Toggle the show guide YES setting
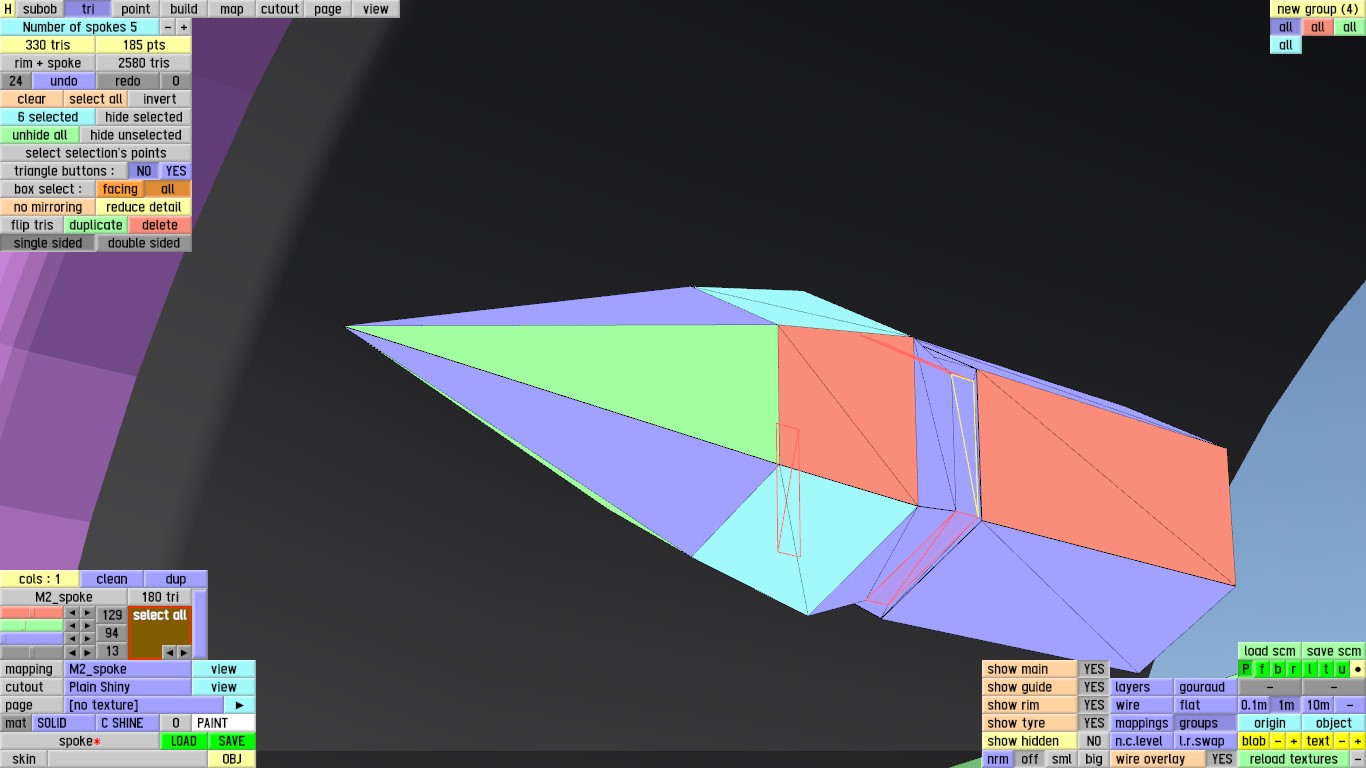 1094,687
